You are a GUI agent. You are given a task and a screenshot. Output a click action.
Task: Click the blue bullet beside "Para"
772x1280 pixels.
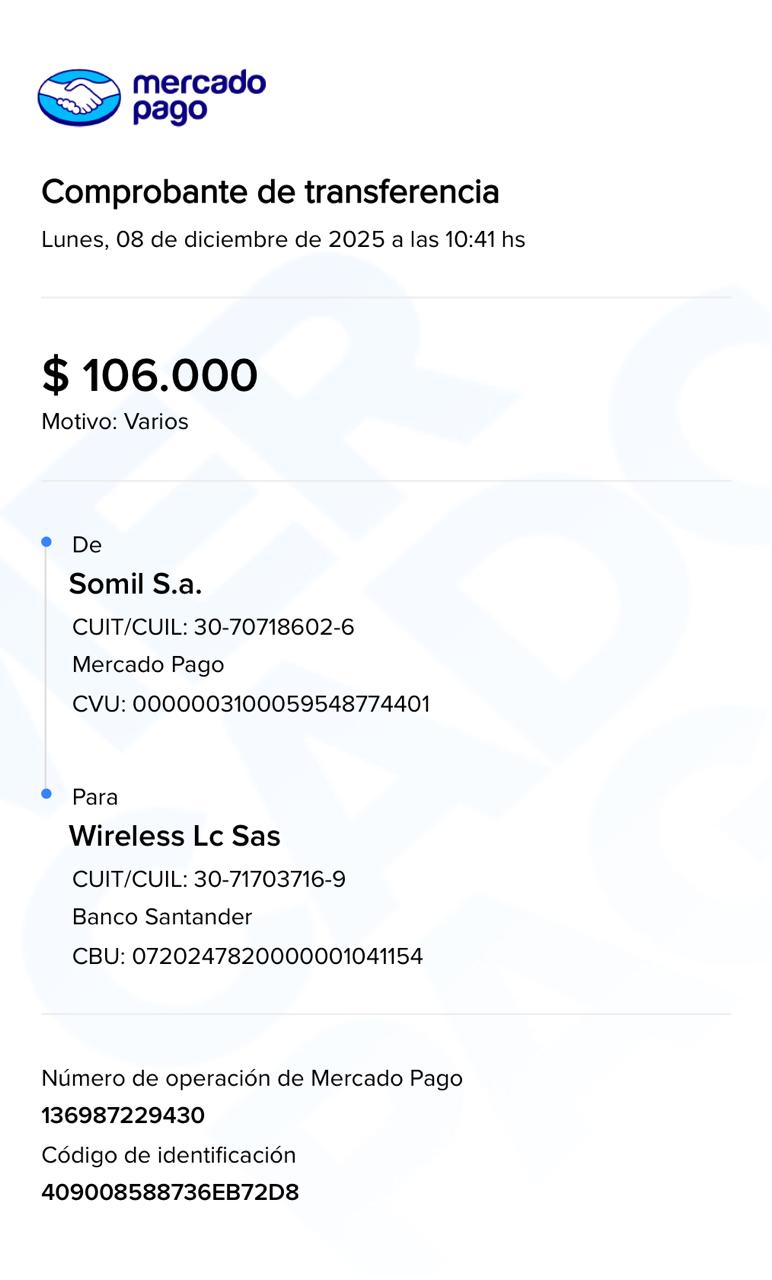click(x=46, y=794)
